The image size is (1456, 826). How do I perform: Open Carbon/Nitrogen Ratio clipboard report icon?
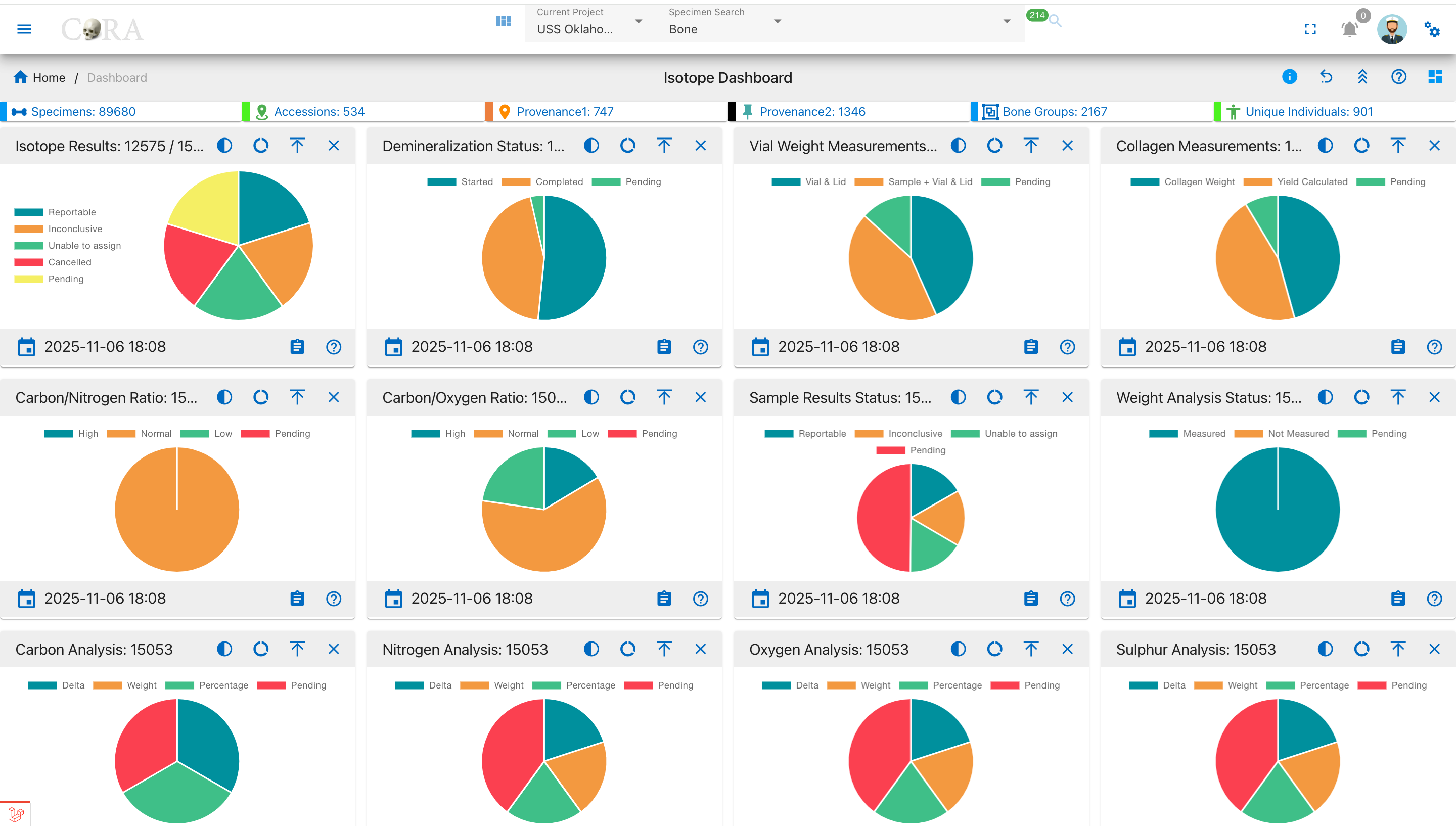[297, 599]
